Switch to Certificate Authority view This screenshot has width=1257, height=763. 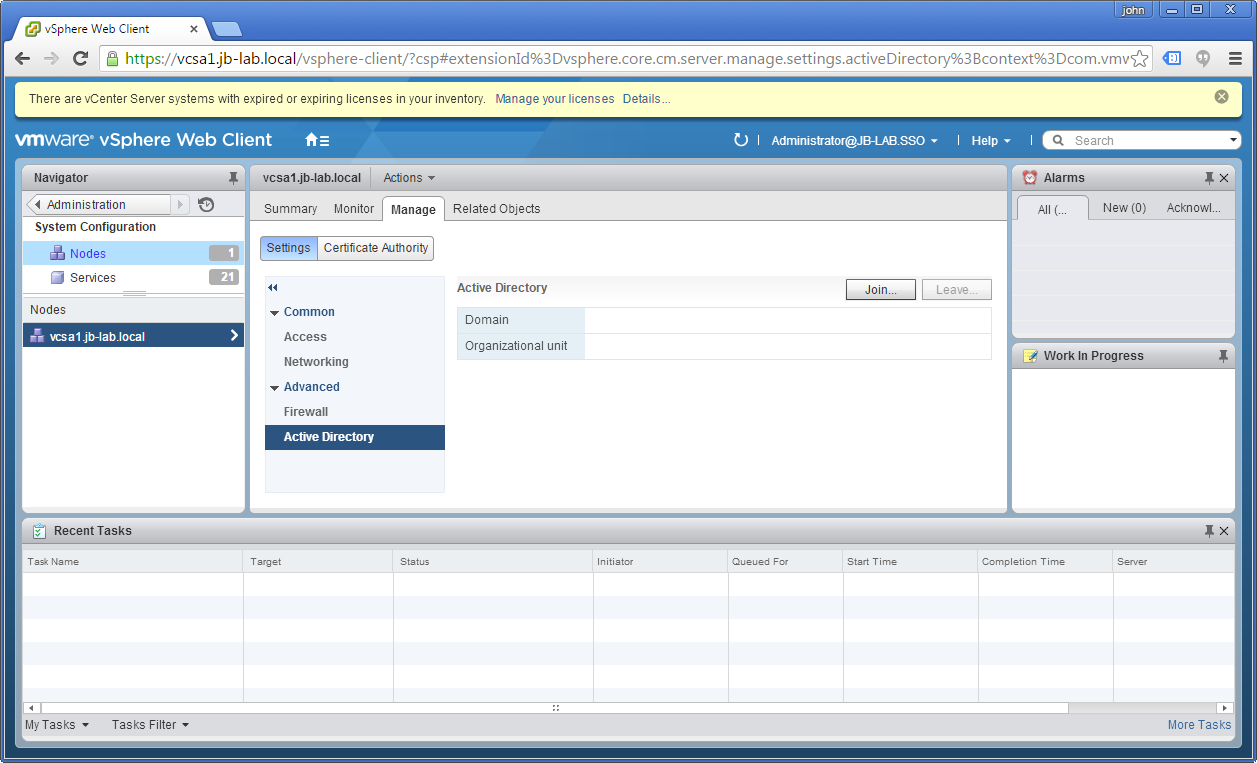(376, 248)
